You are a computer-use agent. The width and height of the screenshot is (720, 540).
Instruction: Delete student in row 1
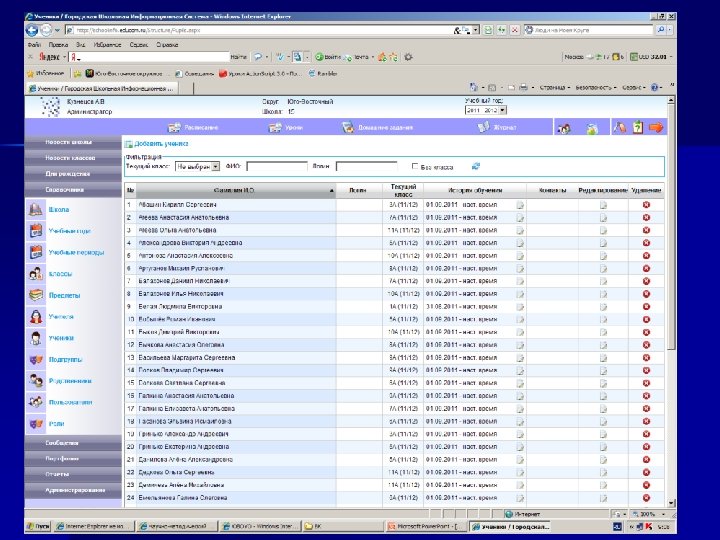click(646, 205)
